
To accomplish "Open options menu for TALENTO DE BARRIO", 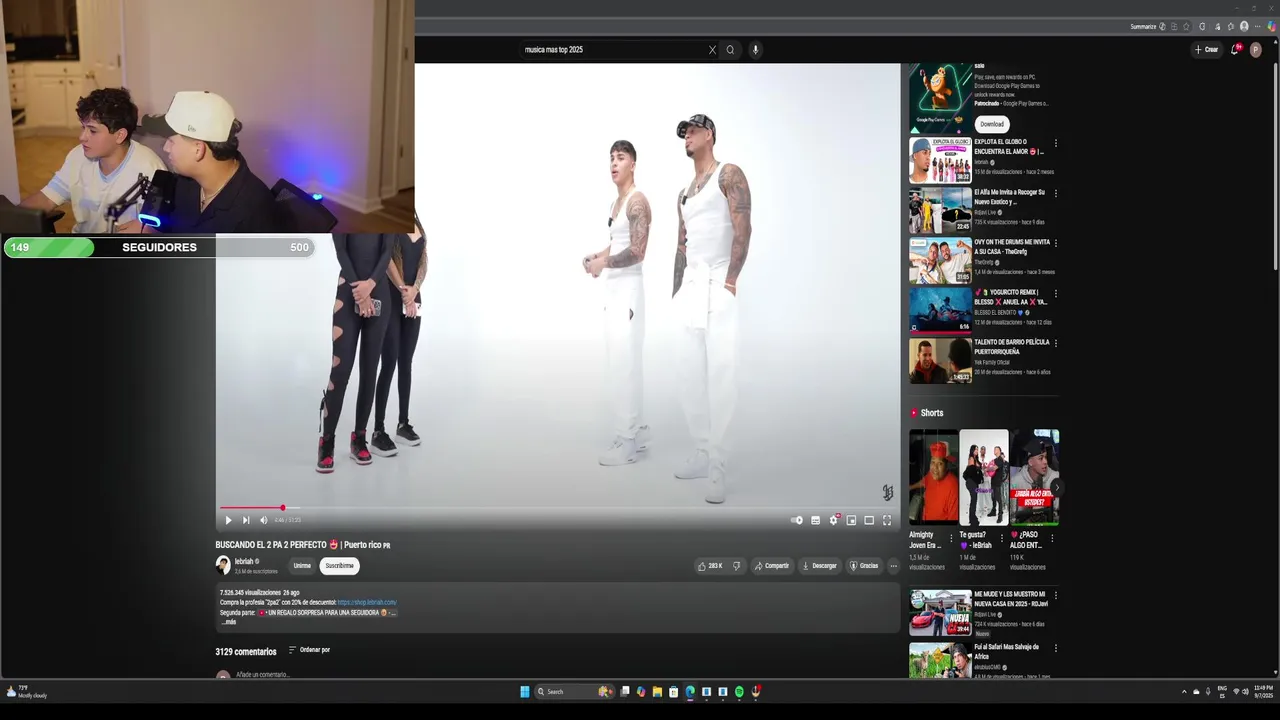I will click(x=1056, y=343).
